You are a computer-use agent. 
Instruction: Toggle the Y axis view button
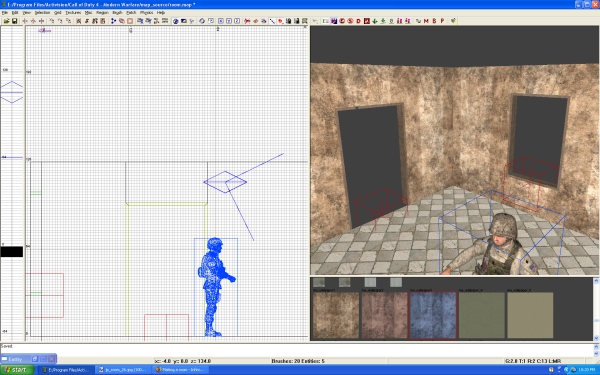coord(229,21)
